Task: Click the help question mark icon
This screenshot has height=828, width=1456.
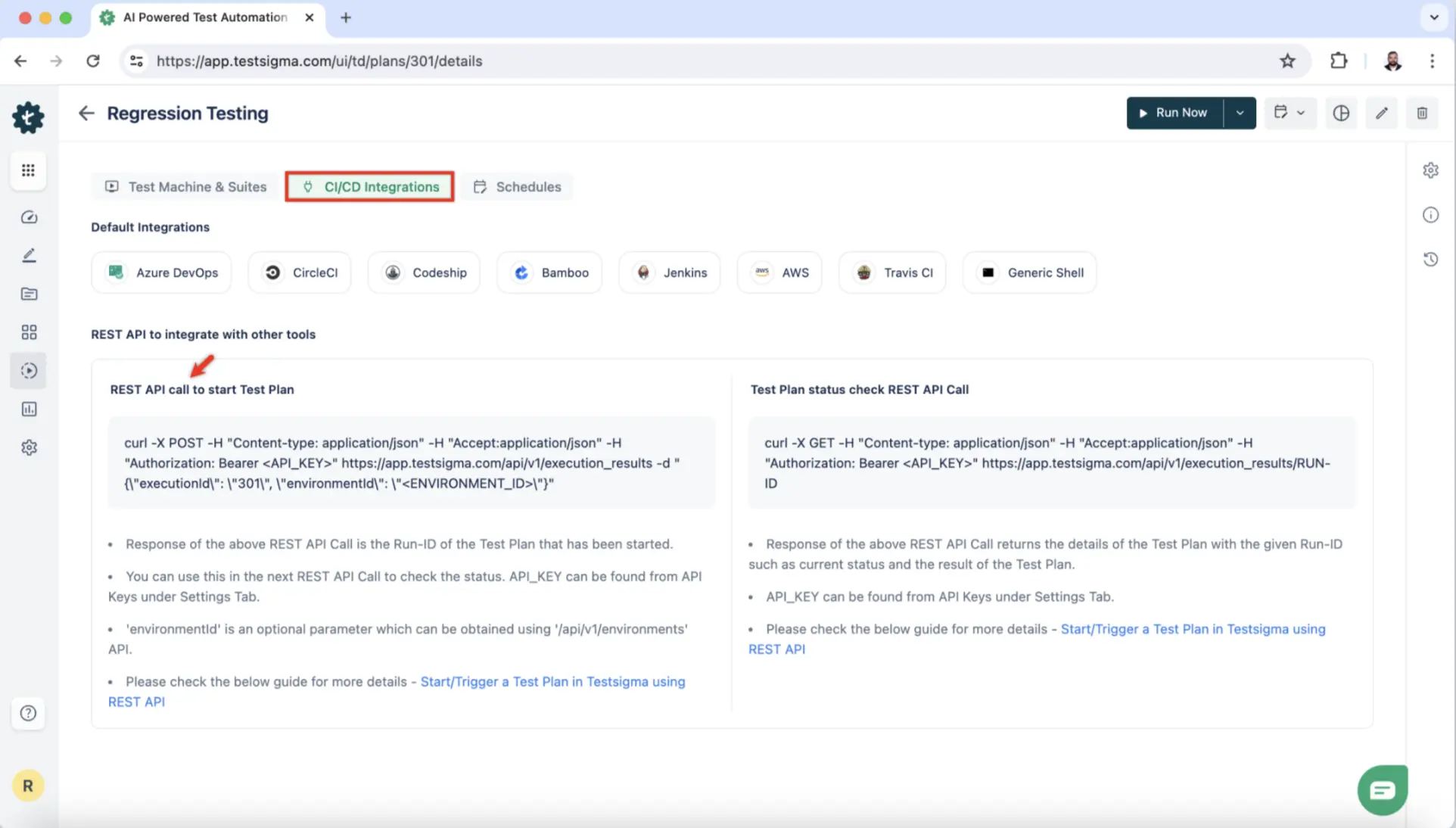Action: click(x=28, y=713)
